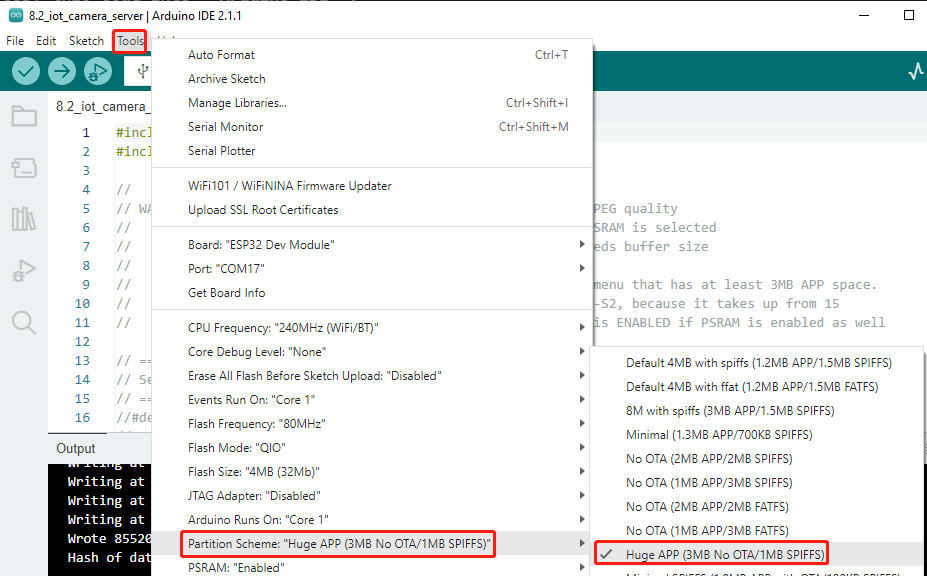Click comment text 'eds buffer size'
This screenshot has width=927, height=576.
(x=651, y=247)
